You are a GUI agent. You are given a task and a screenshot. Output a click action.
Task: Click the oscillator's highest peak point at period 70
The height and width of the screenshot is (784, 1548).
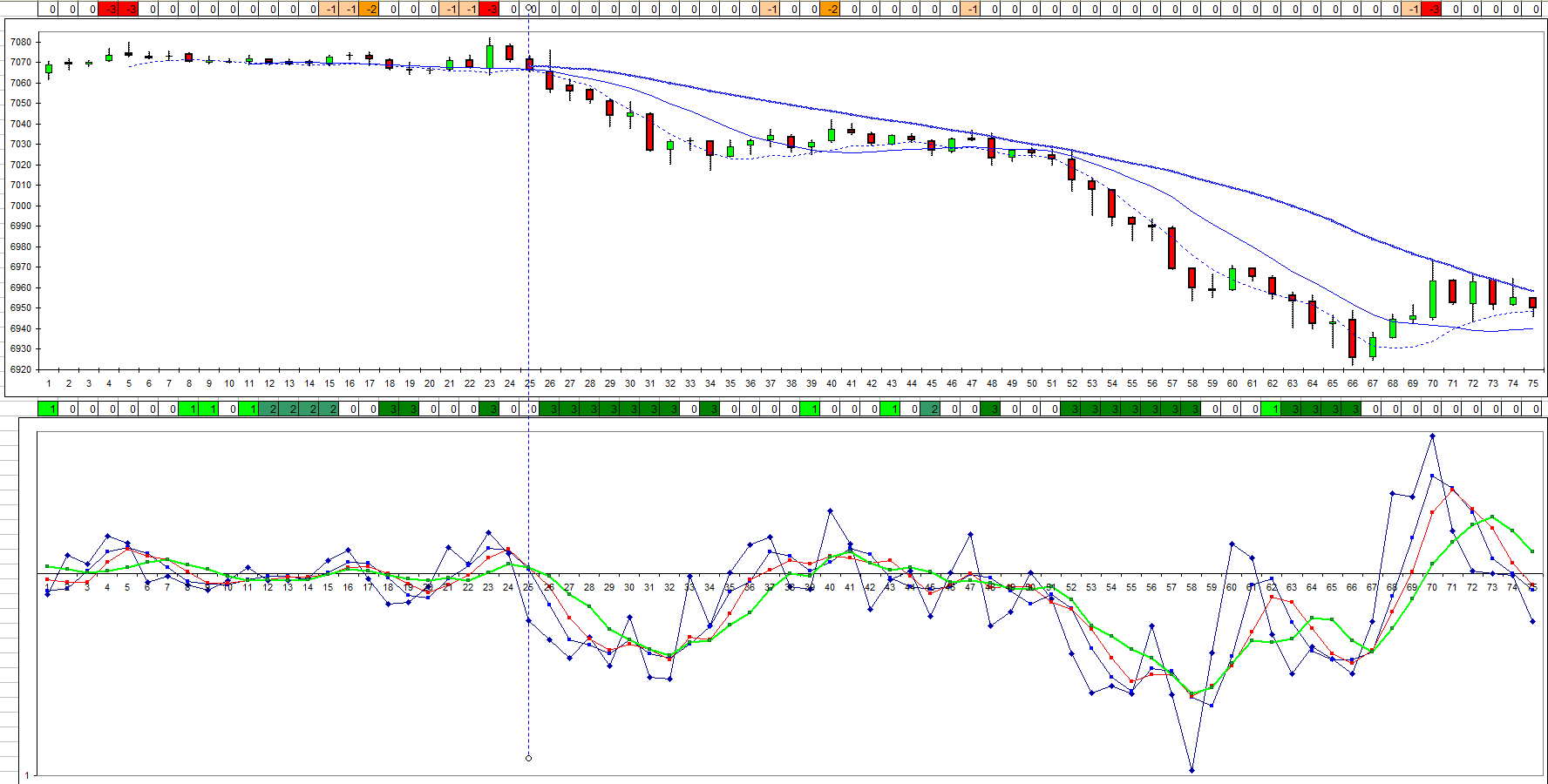pyautogui.click(x=1432, y=436)
